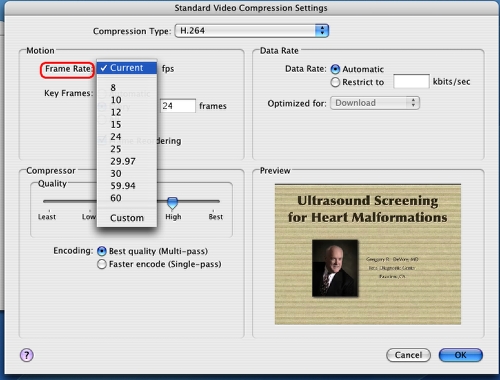Select Best quality (Multi-pass) encoding
Viewport: 500px width, 380px height.
point(102,251)
